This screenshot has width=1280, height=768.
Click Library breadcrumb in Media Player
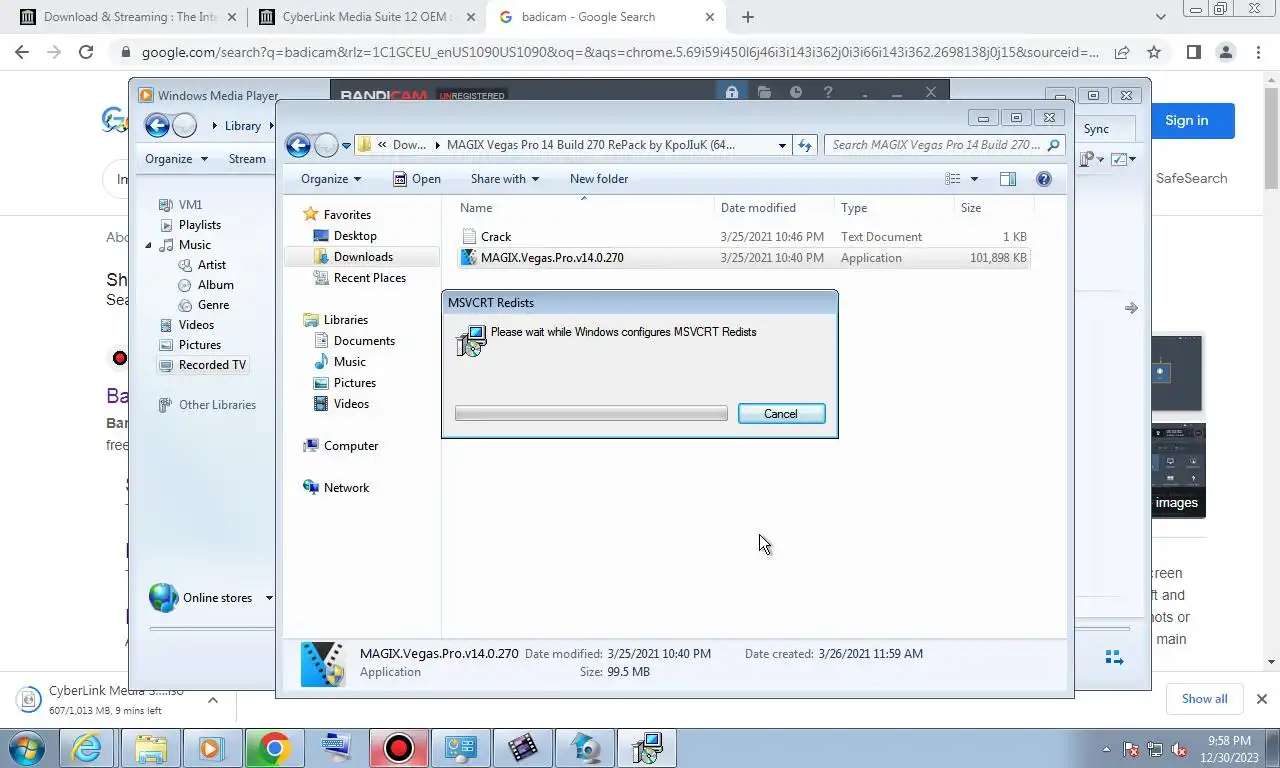click(x=242, y=126)
